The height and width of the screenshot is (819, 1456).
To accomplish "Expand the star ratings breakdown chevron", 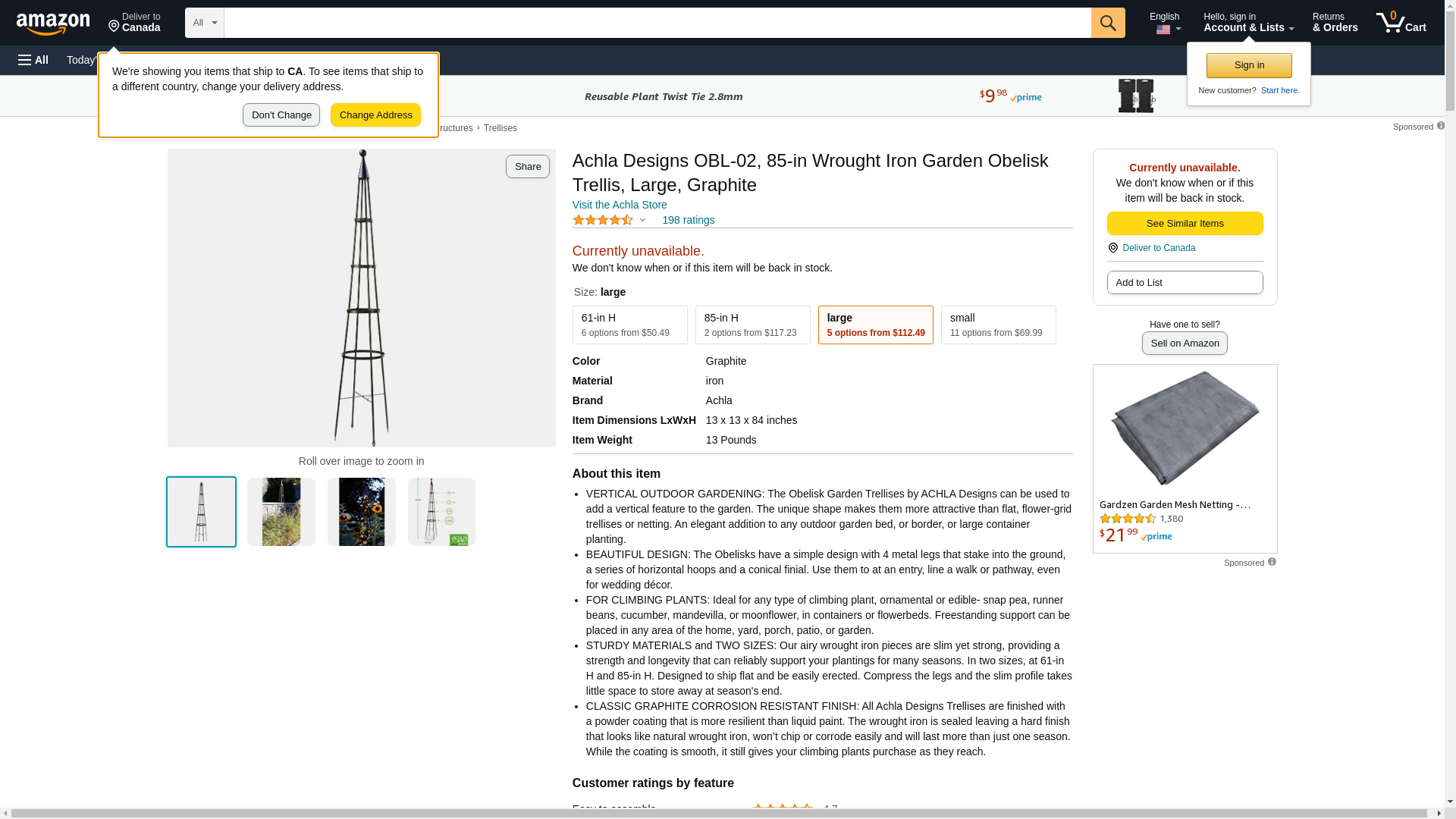I will click(x=642, y=220).
